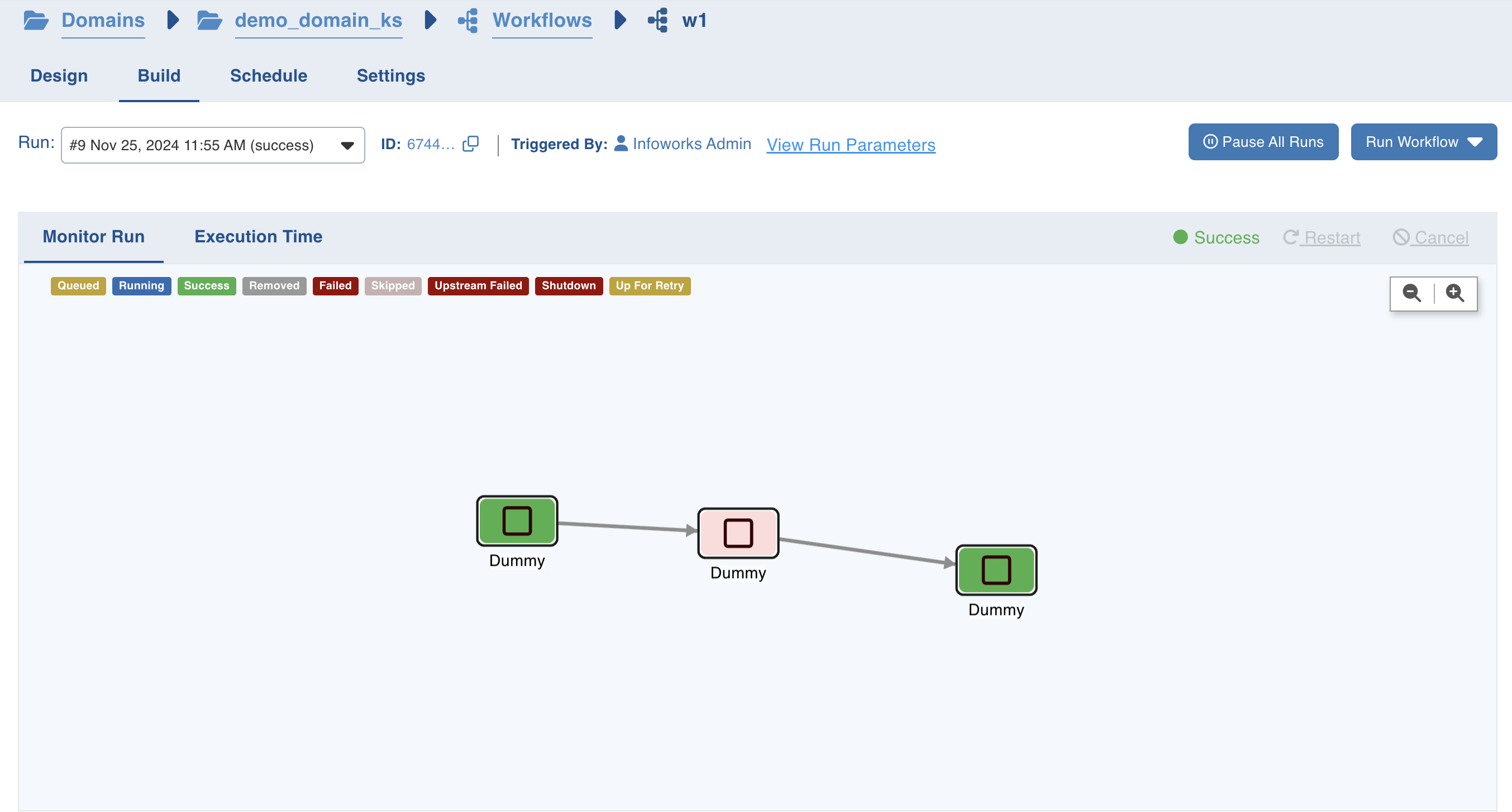Click the Removed legend badge
The image size is (1512, 812).
tap(274, 286)
